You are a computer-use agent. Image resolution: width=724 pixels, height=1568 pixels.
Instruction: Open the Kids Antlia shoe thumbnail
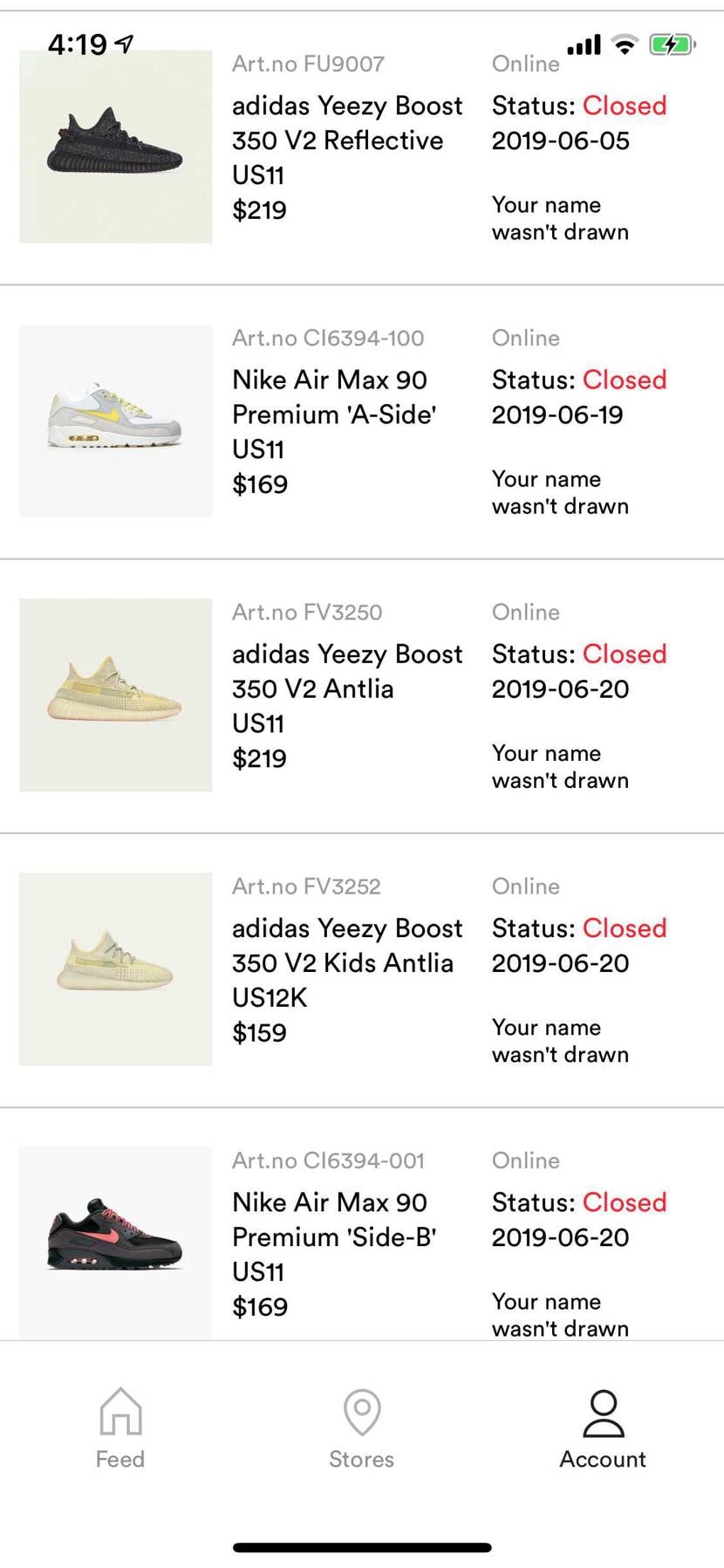click(115, 969)
